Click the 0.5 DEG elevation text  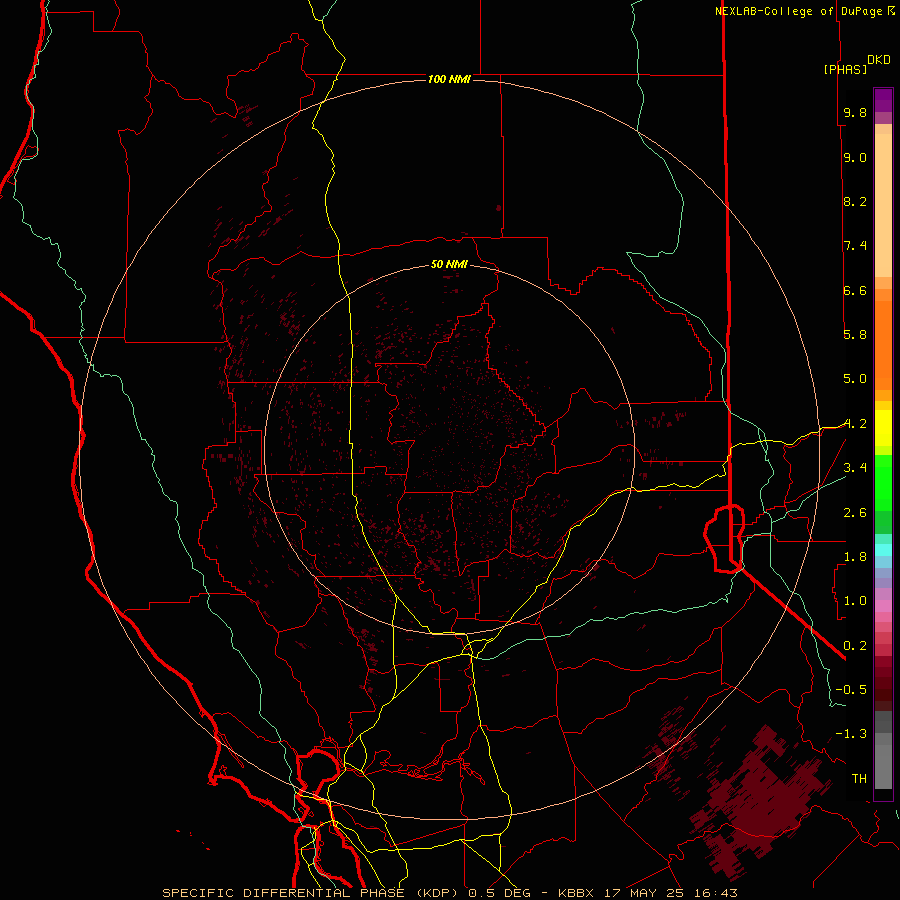coord(499,893)
